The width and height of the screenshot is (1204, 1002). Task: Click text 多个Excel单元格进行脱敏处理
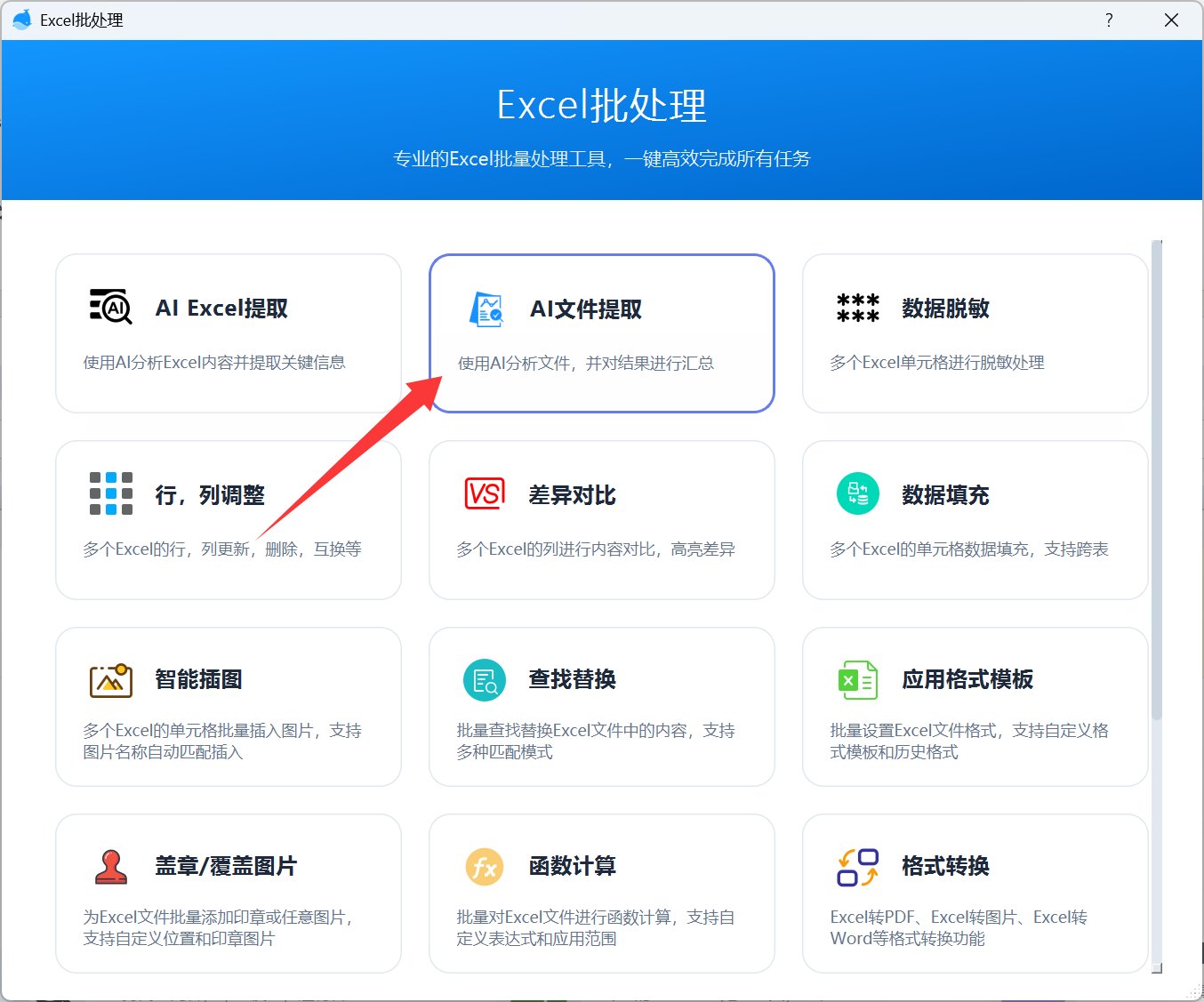pos(937,362)
